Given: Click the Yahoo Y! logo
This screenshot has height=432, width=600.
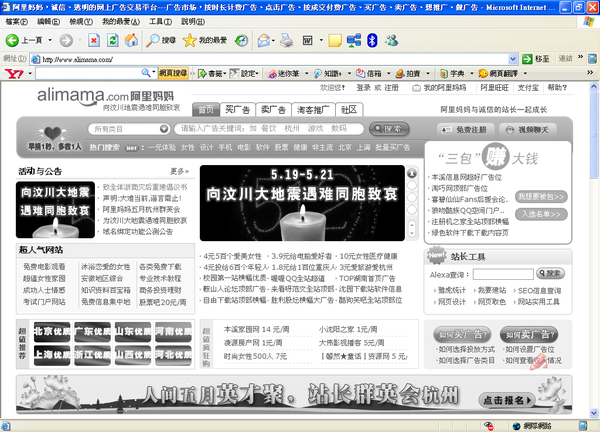Looking at the screenshot, I should pyautogui.click(x=14, y=73).
